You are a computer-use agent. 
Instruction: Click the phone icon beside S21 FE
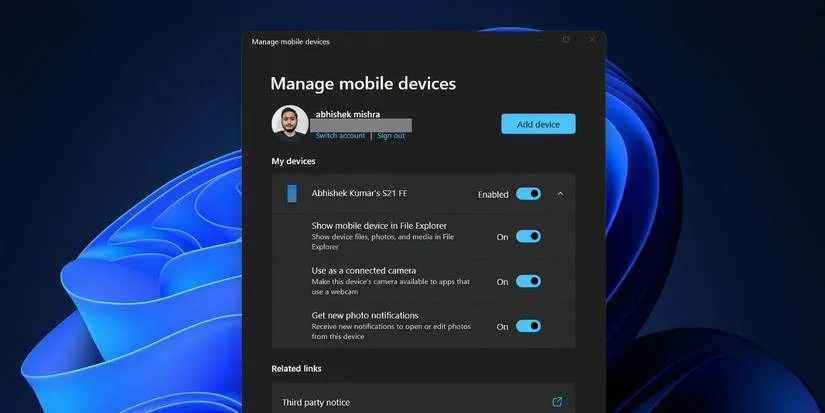pyautogui.click(x=292, y=193)
